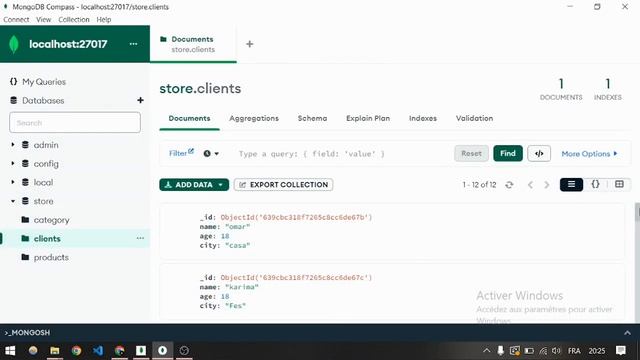Open the Connect menu
Image resolution: width=640 pixels, height=360 pixels.
pyautogui.click(x=16, y=20)
